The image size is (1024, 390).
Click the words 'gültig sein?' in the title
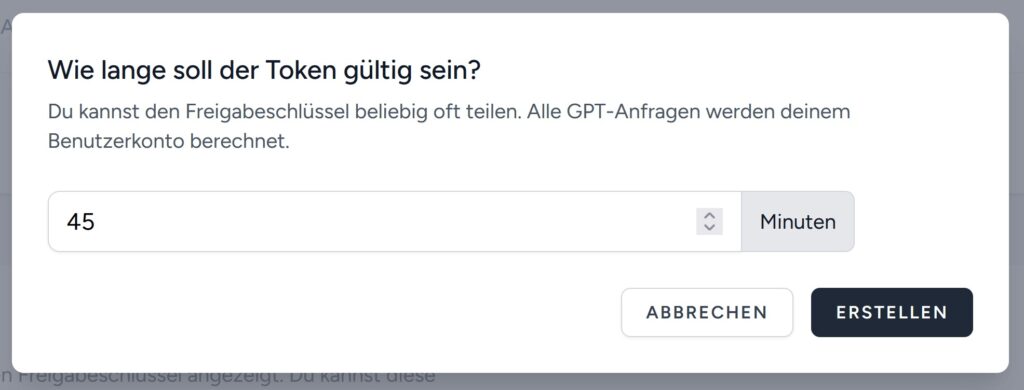411,71
